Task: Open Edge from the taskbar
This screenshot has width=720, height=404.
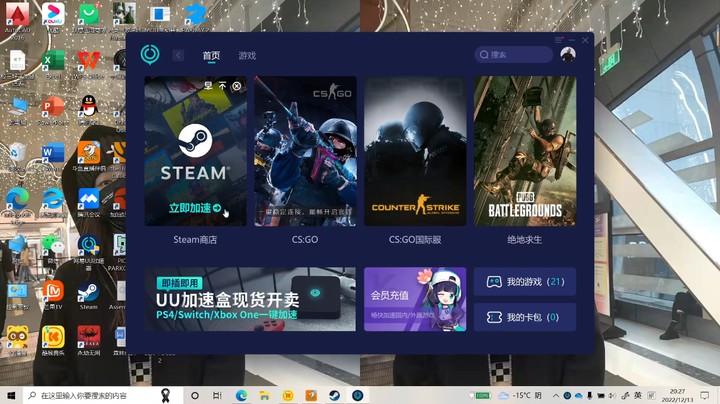Action: tap(242, 395)
